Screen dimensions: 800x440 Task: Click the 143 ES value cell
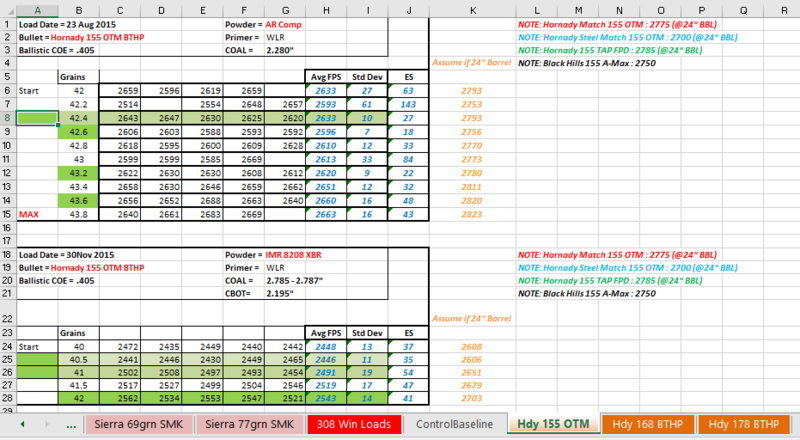(x=408, y=104)
